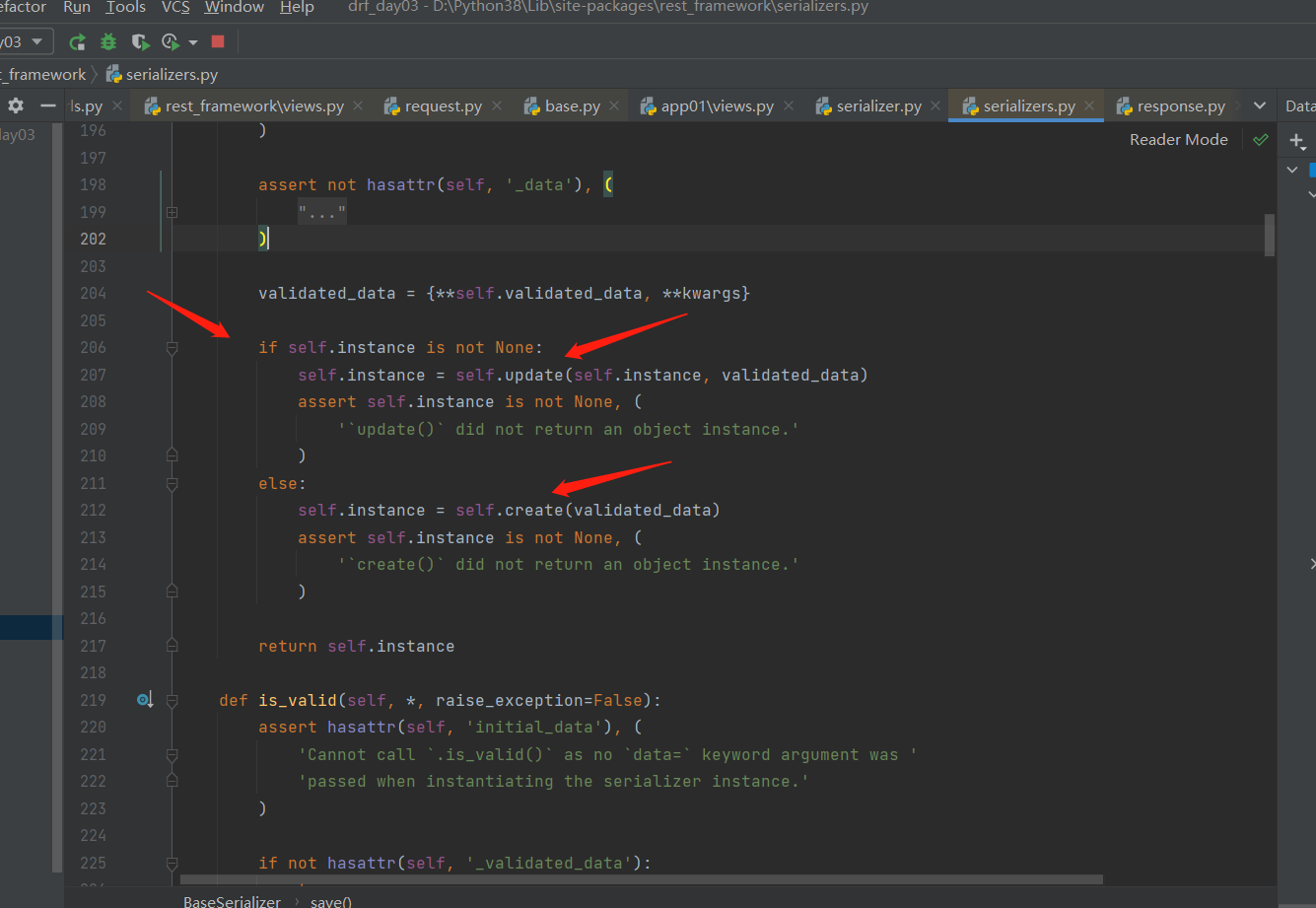1316x908 pixels.
Task: Toggle the fold marker at line 222
Action: pyautogui.click(x=173, y=781)
